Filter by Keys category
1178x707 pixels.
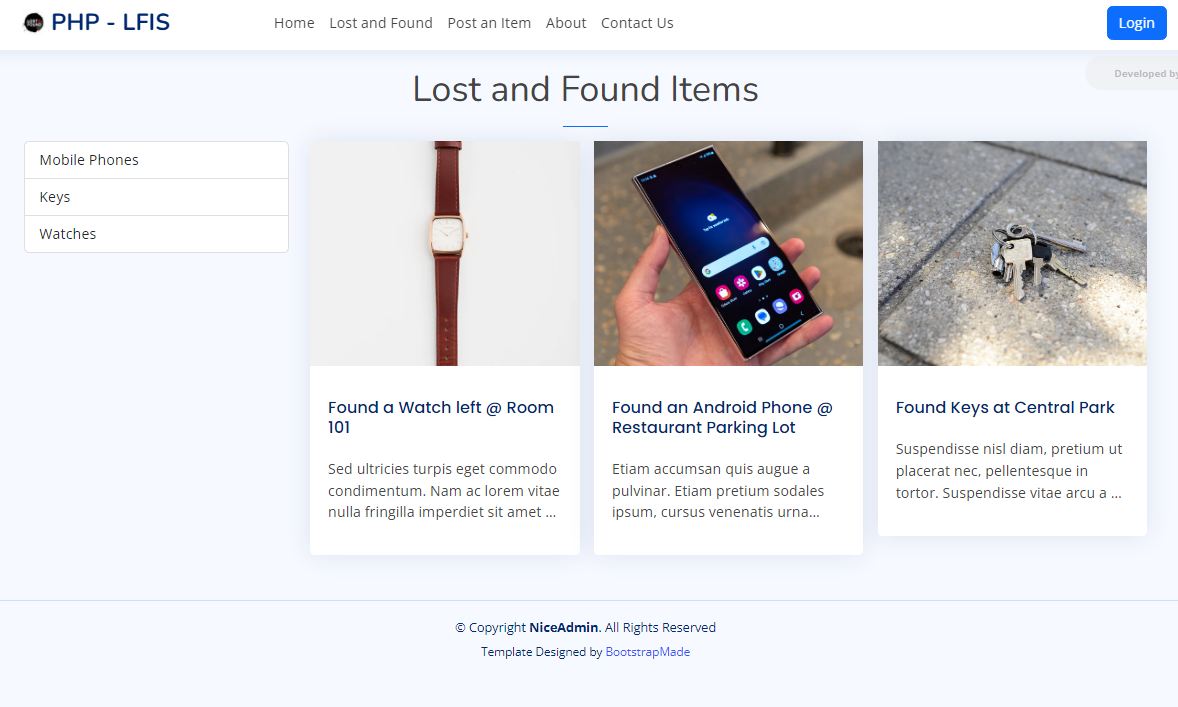click(x=156, y=197)
